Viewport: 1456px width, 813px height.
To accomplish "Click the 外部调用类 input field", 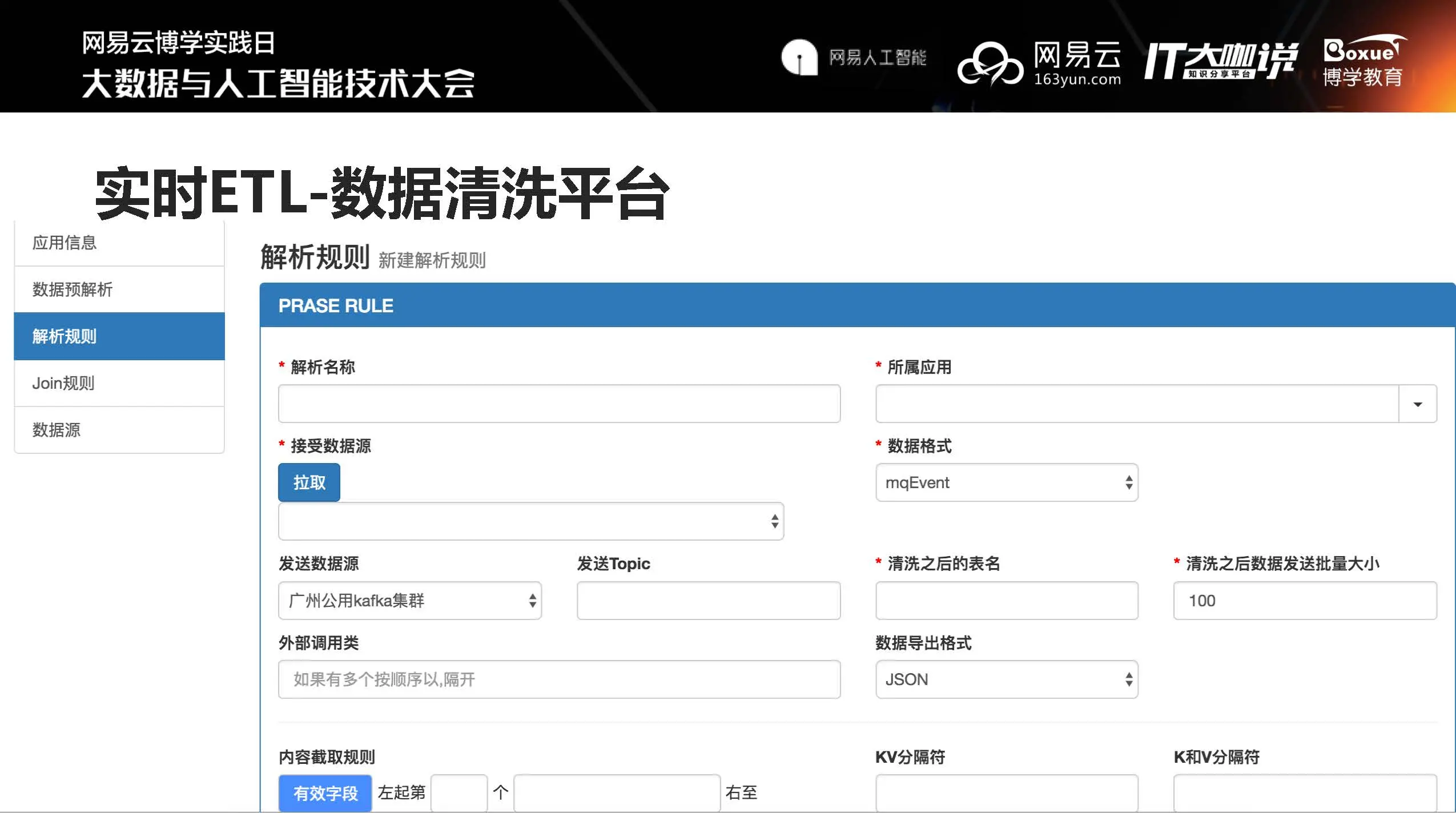I will point(559,679).
